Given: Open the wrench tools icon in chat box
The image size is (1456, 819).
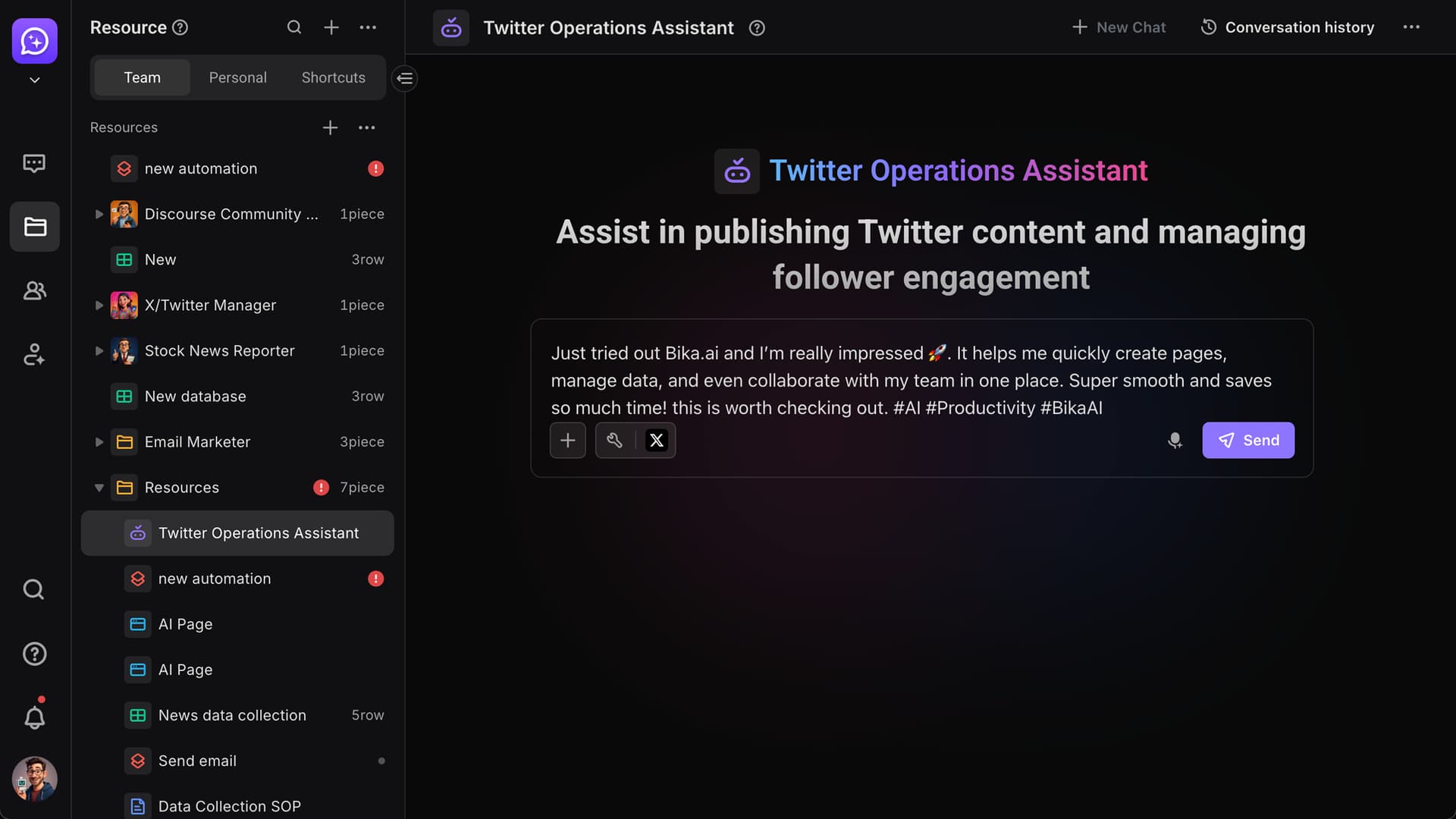Looking at the screenshot, I should pyautogui.click(x=614, y=441).
